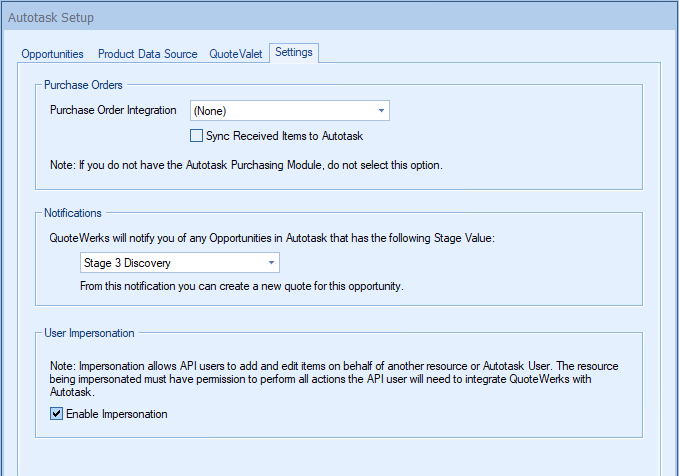
Task: Click the 'From this notification' help text
Action: click(x=239, y=287)
